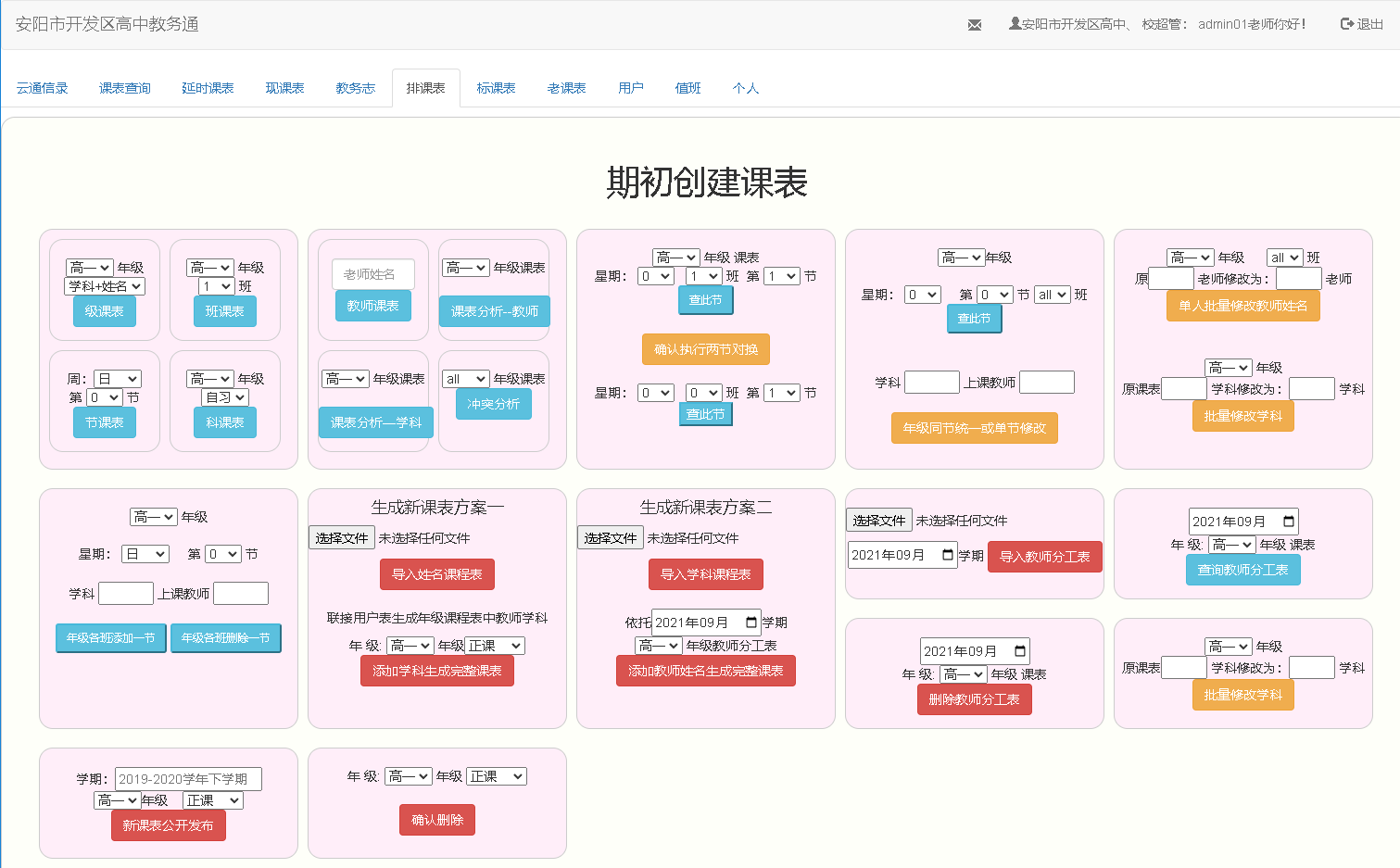Focus the 老师姓名 input field
1400x868 pixels.
(x=373, y=274)
